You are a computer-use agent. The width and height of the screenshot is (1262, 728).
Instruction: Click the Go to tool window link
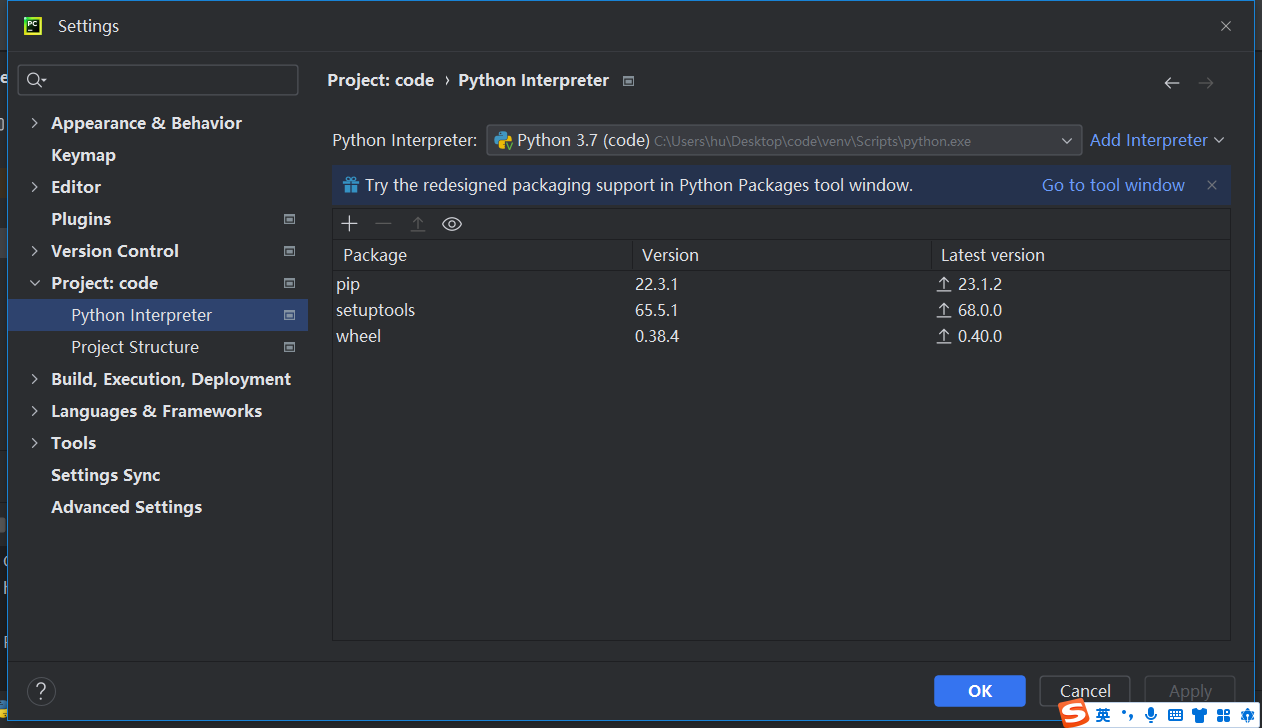coord(1113,185)
